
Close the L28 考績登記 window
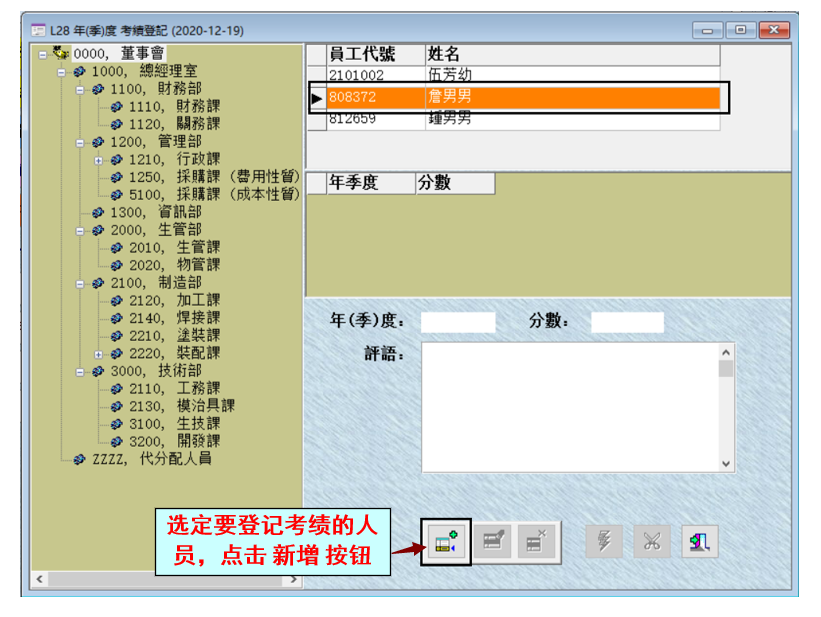(774, 30)
